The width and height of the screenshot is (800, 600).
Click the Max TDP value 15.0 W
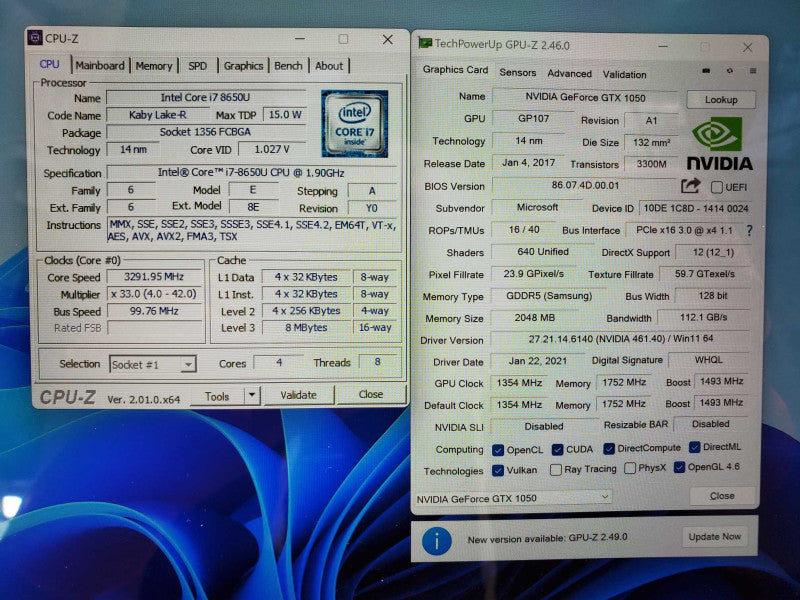[285, 114]
